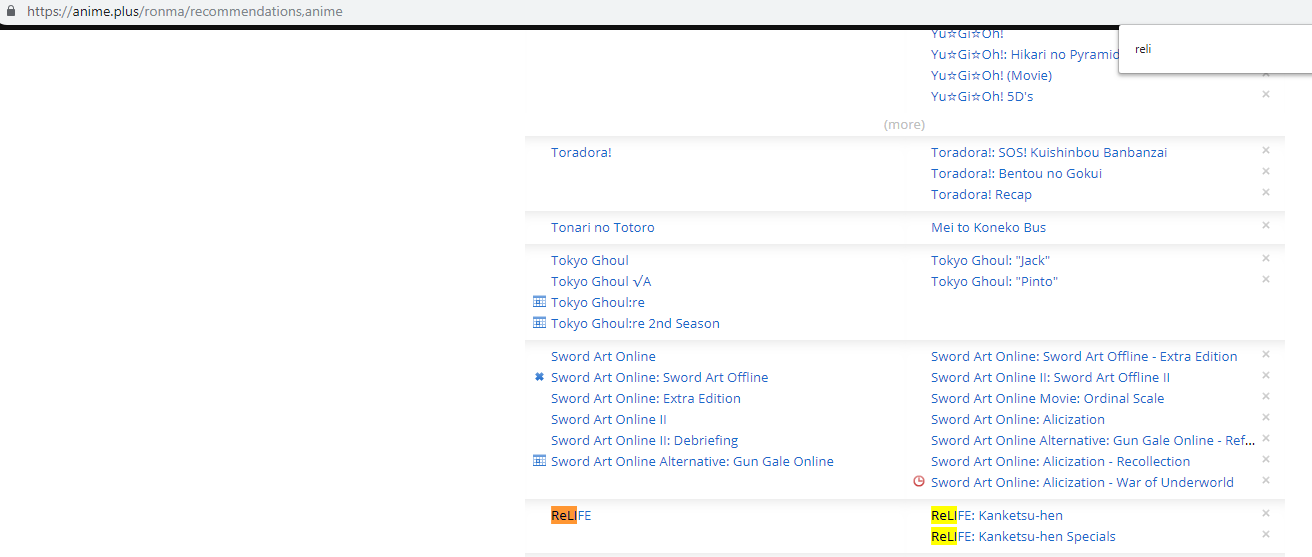1312x557 pixels.
Task: Remove Toradora!: SOS! Kuishinbou Banbanzai with its x
Action: [x=1266, y=150]
